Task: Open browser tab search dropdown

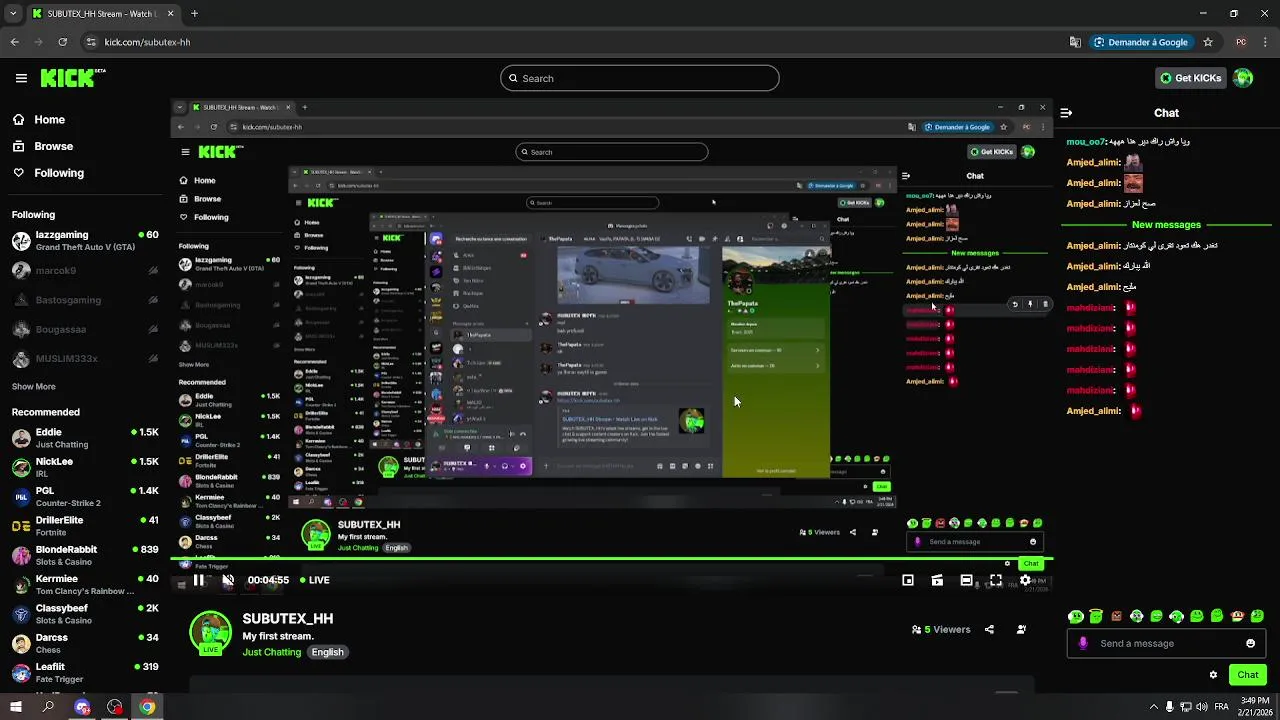Action: [x=13, y=14]
